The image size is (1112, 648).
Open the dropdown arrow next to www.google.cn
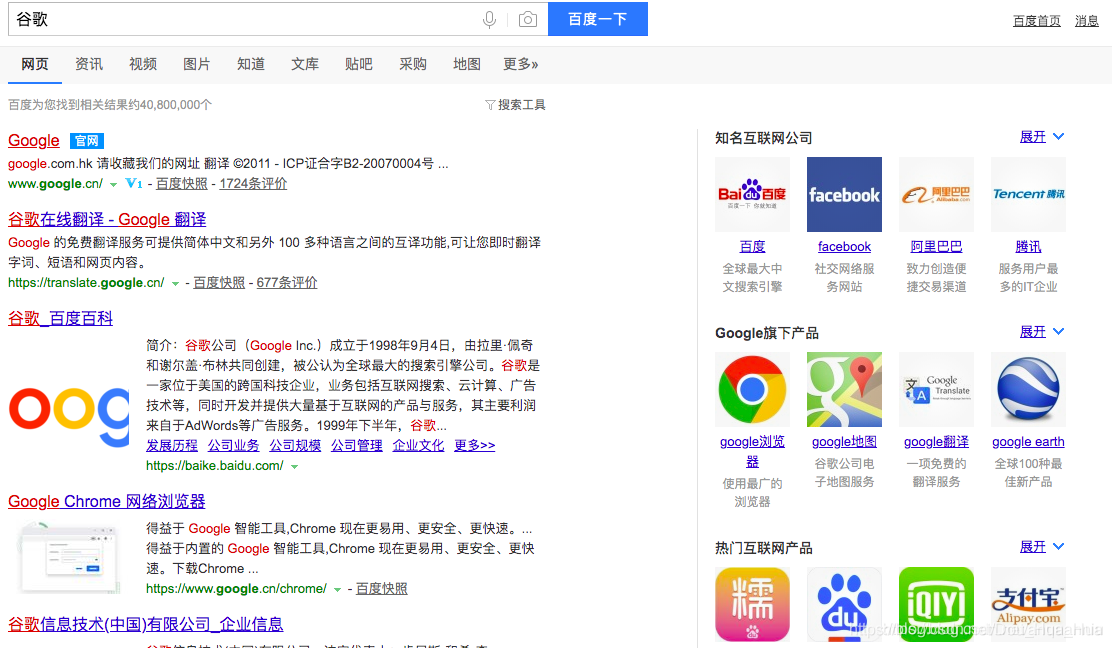(x=115, y=184)
